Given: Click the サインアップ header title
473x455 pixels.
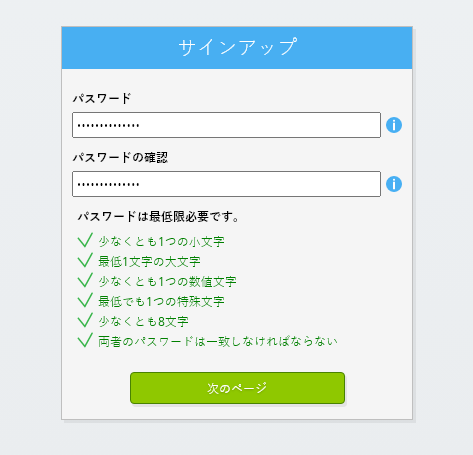Looking at the screenshot, I should (x=237, y=47).
